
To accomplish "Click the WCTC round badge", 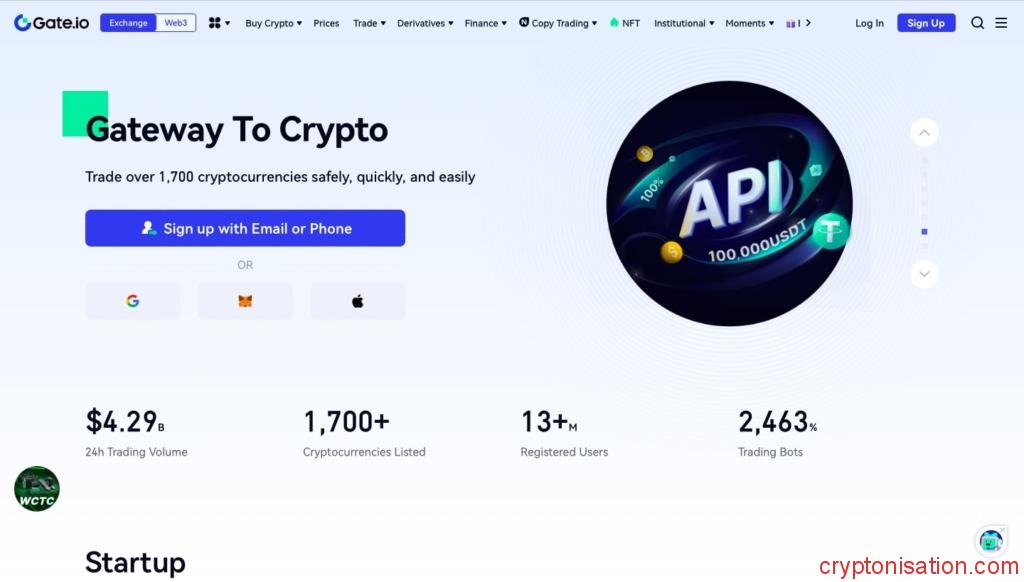I will coord(37,489).
